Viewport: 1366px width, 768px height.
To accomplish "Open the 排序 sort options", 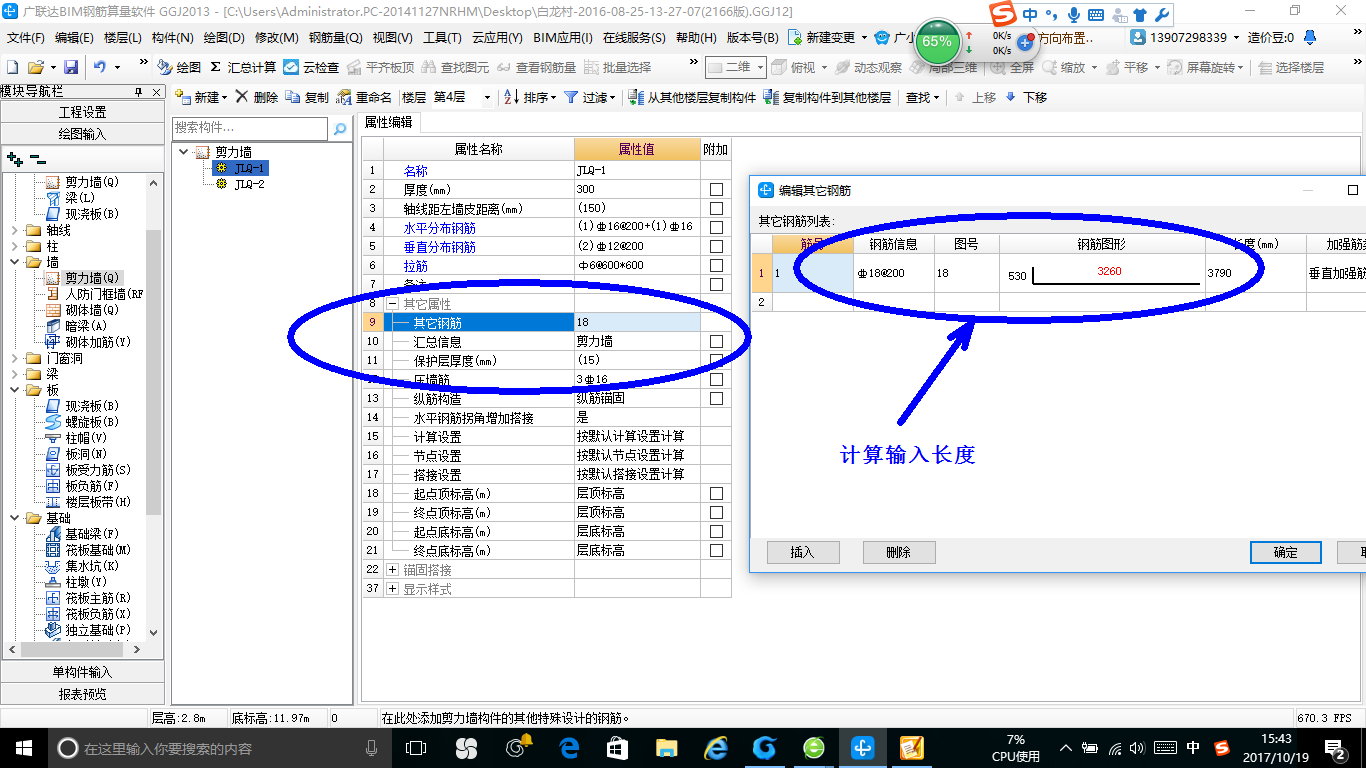I will point(529,98).
